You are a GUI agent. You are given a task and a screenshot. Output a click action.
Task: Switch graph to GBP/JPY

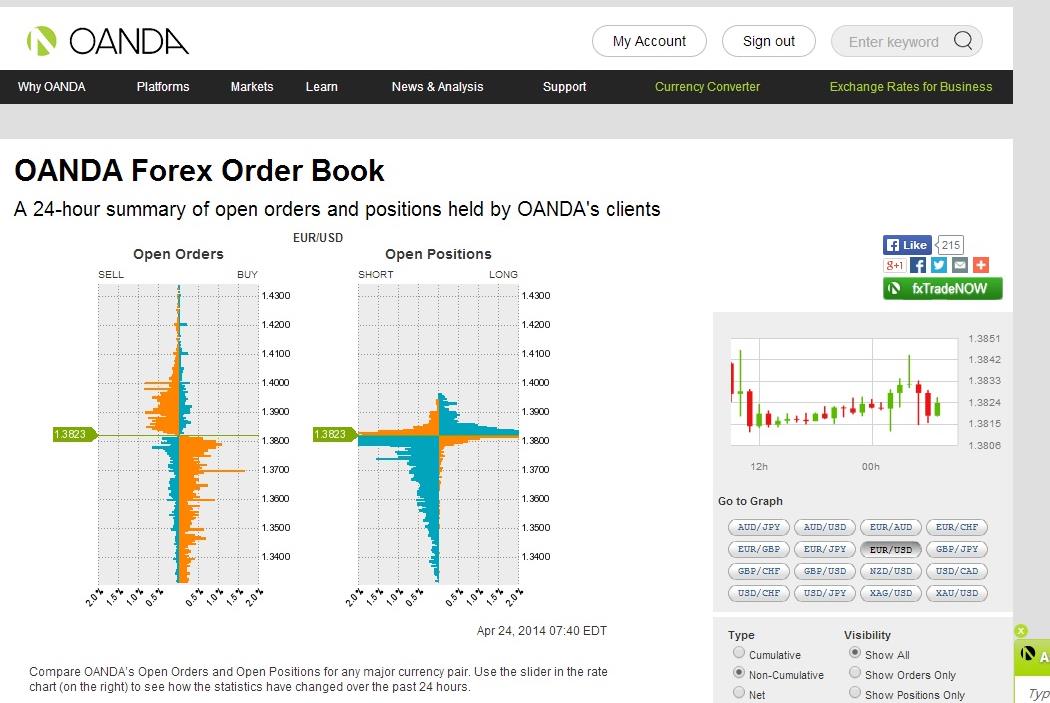[x=957, y=550]
